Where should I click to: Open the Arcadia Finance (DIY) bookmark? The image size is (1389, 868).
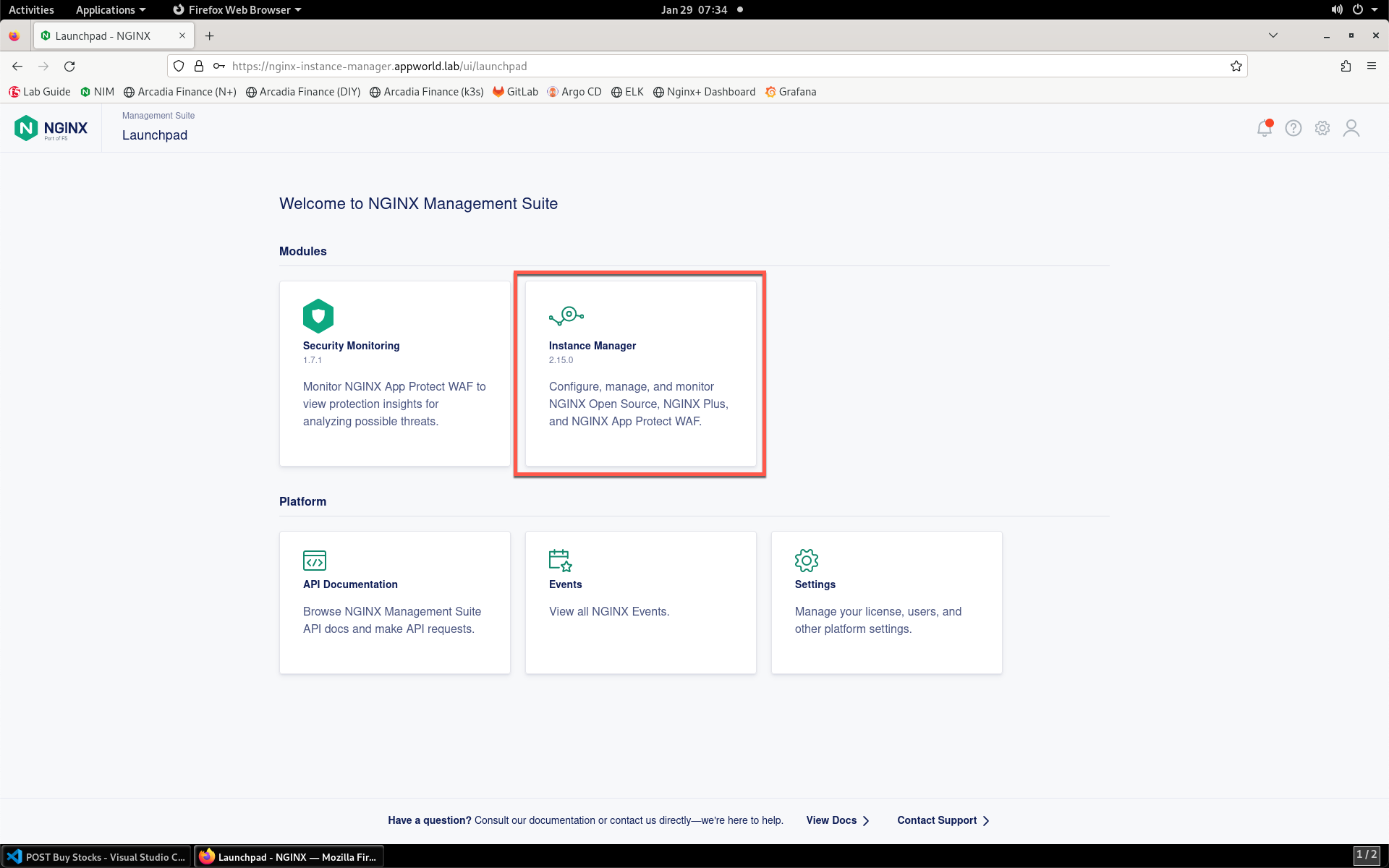point(303,92)
